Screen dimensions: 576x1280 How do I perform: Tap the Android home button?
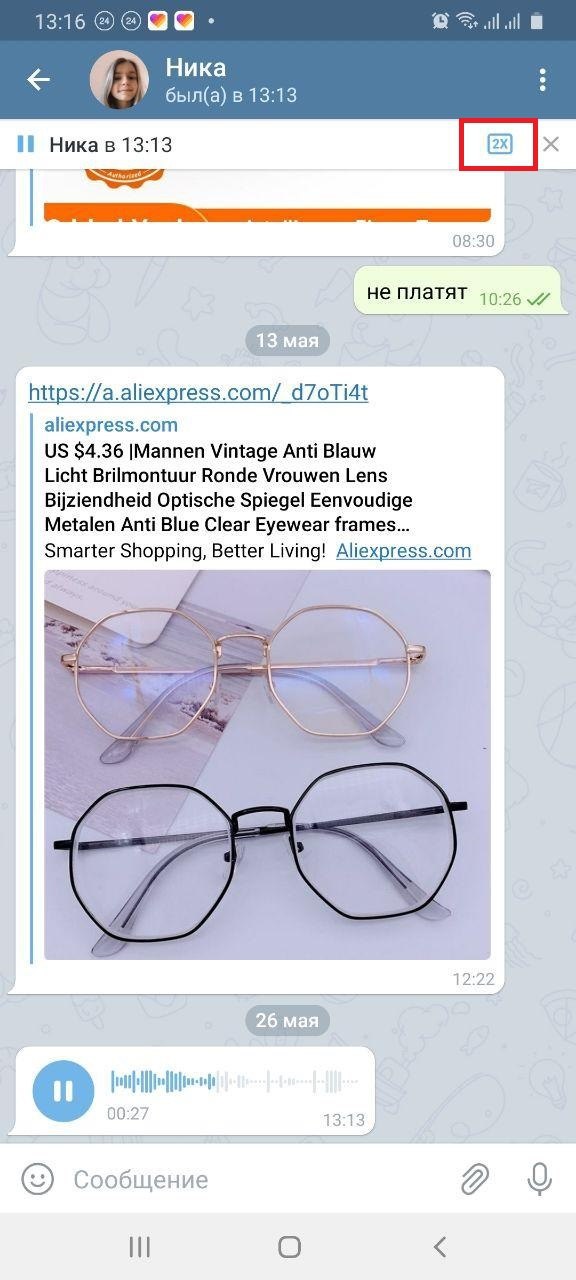(x=289, y=1246)
